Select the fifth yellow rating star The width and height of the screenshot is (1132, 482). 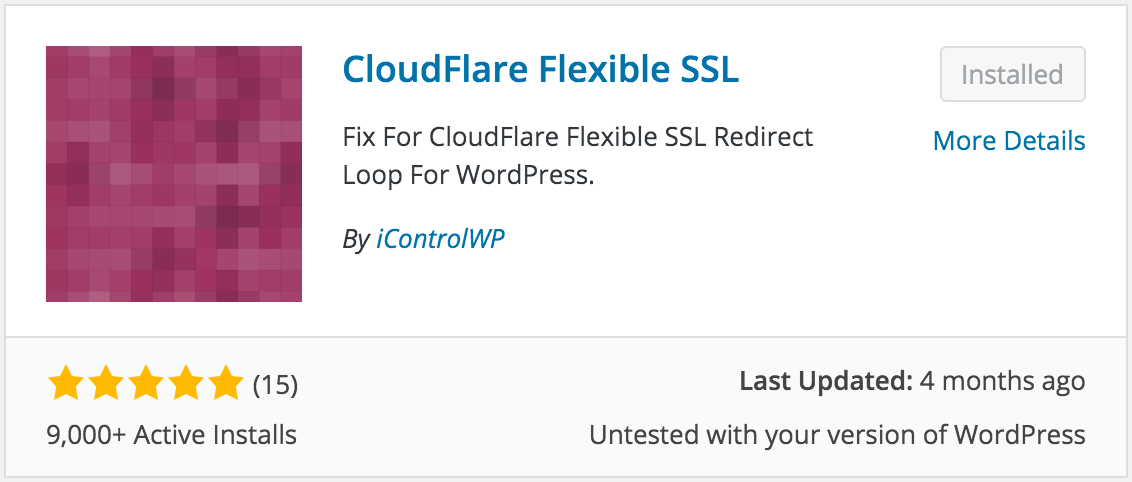point(225,383)
